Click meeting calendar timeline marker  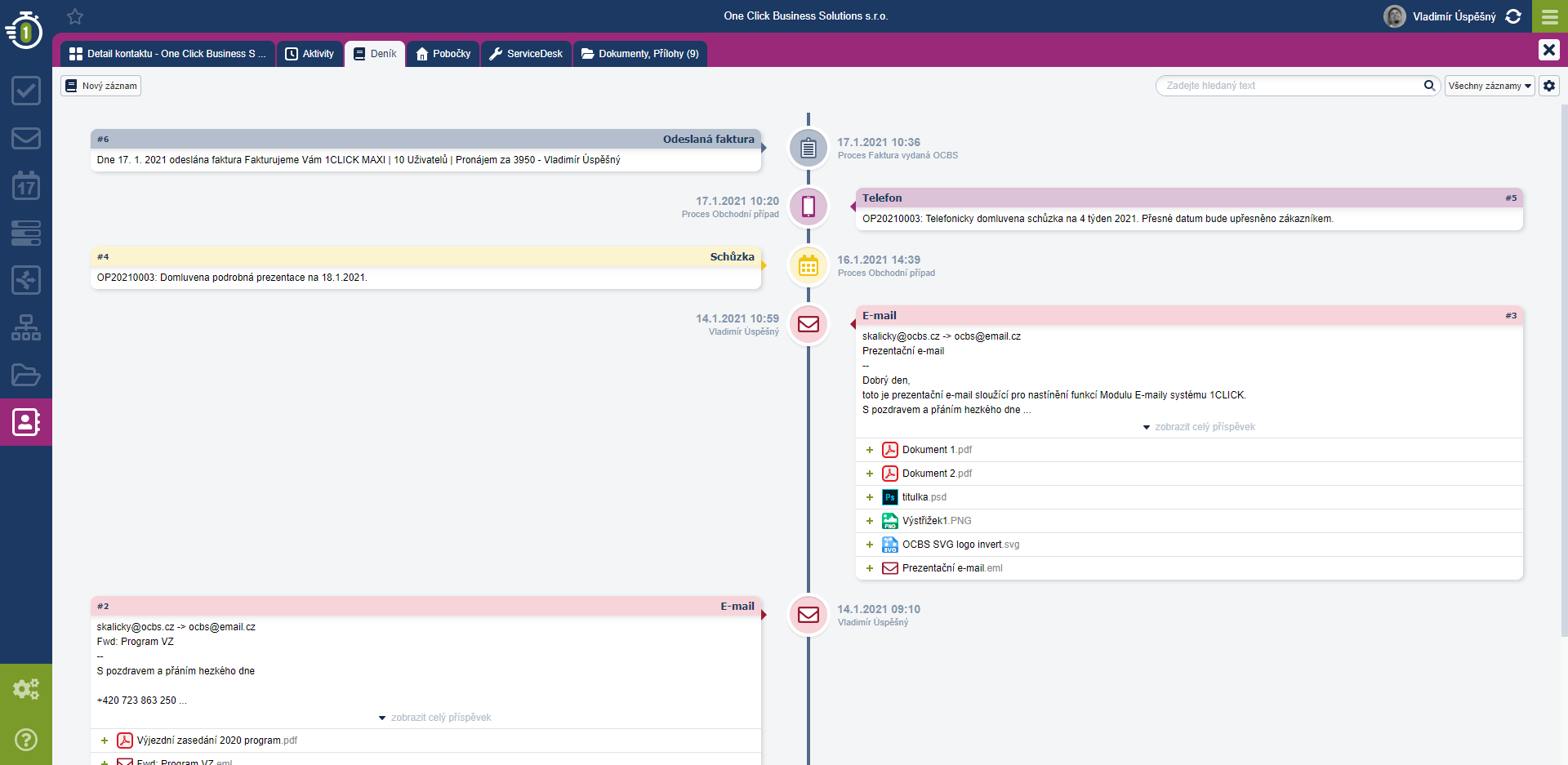[808, 265]
